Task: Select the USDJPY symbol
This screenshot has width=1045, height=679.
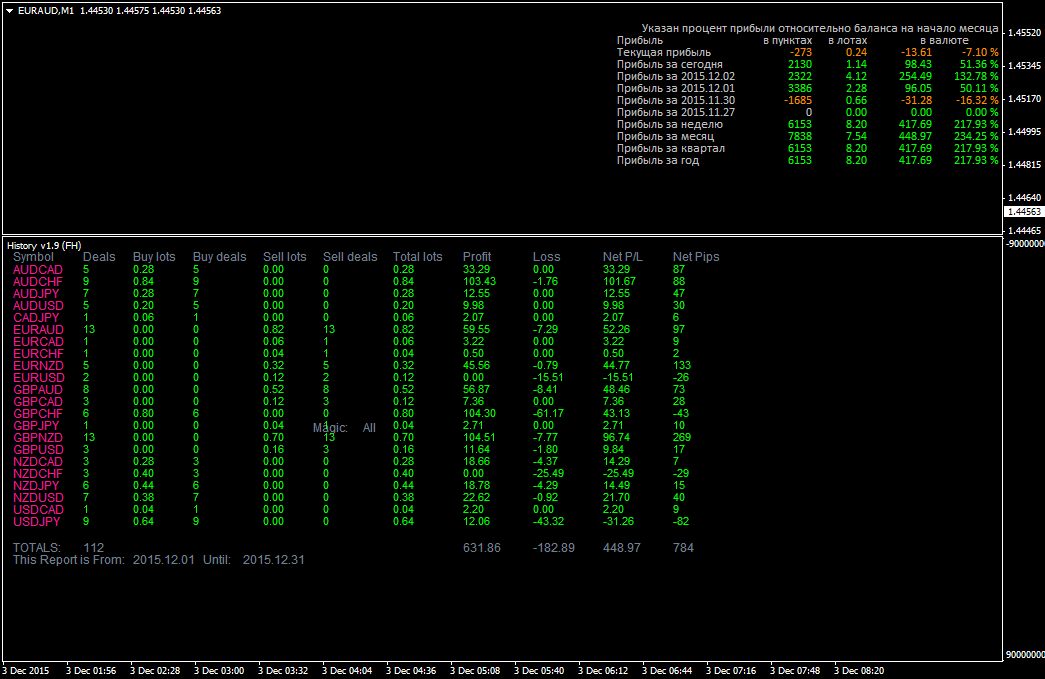Action: [37, 522]
